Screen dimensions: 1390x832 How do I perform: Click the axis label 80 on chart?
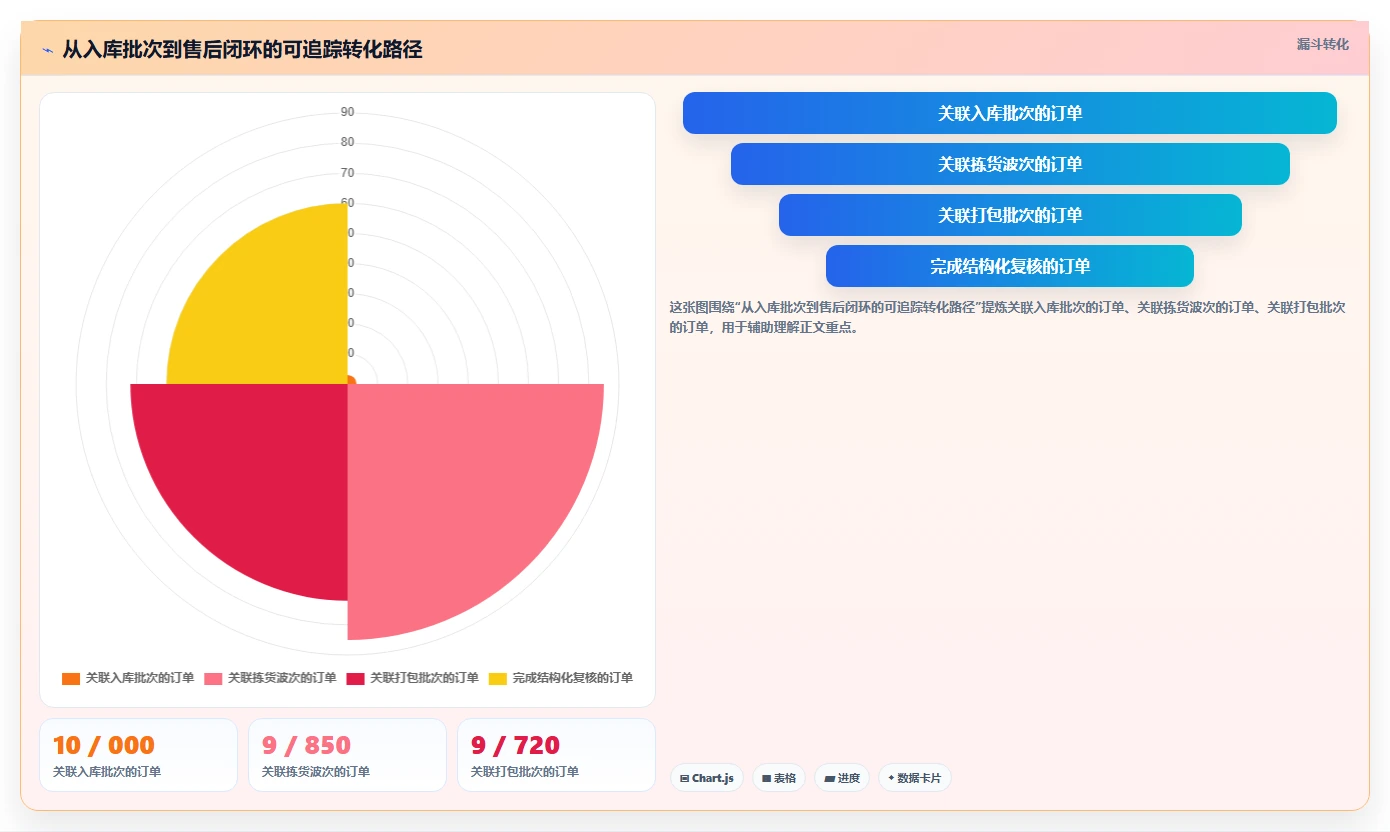347,142
